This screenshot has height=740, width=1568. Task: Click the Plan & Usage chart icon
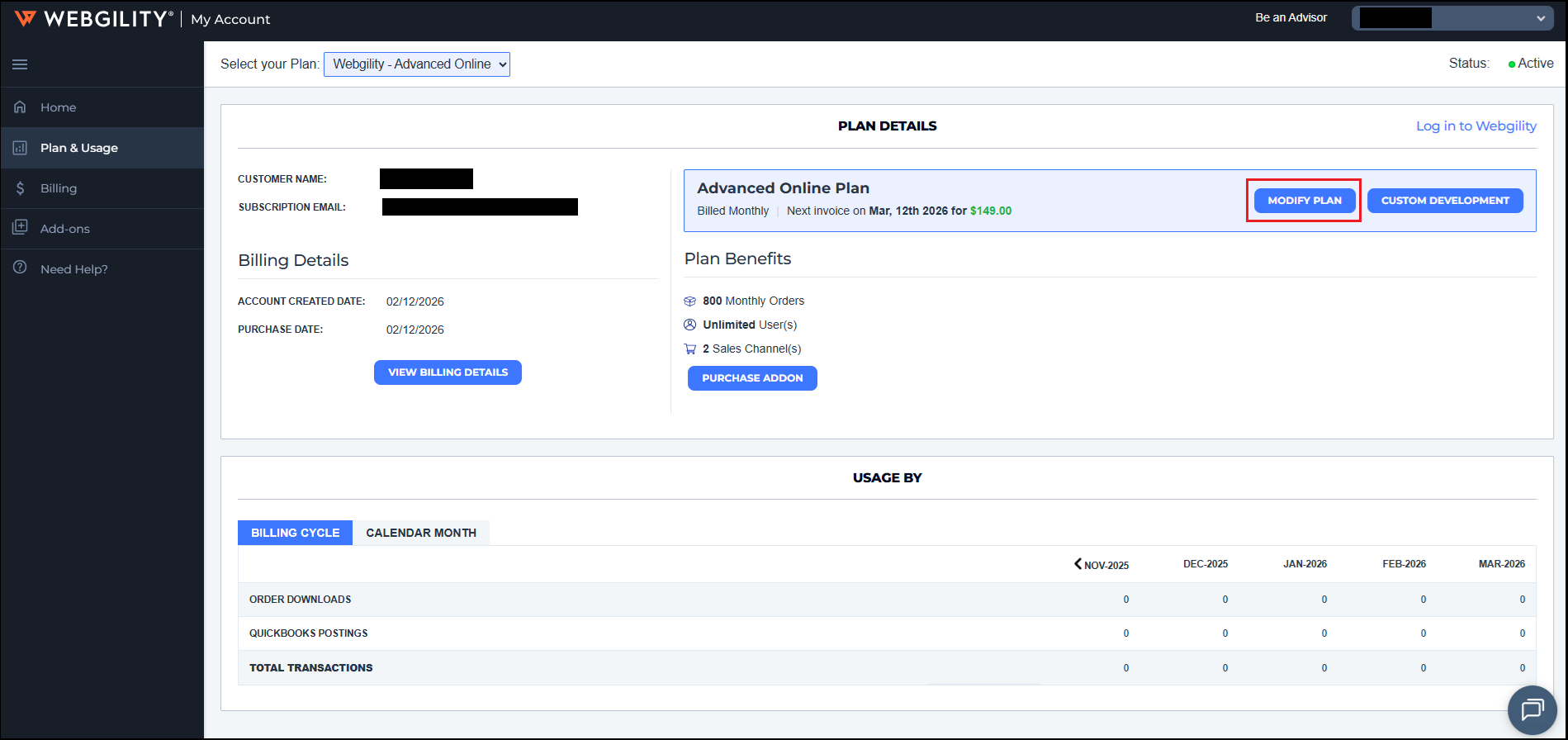click(x=20, y=148)
